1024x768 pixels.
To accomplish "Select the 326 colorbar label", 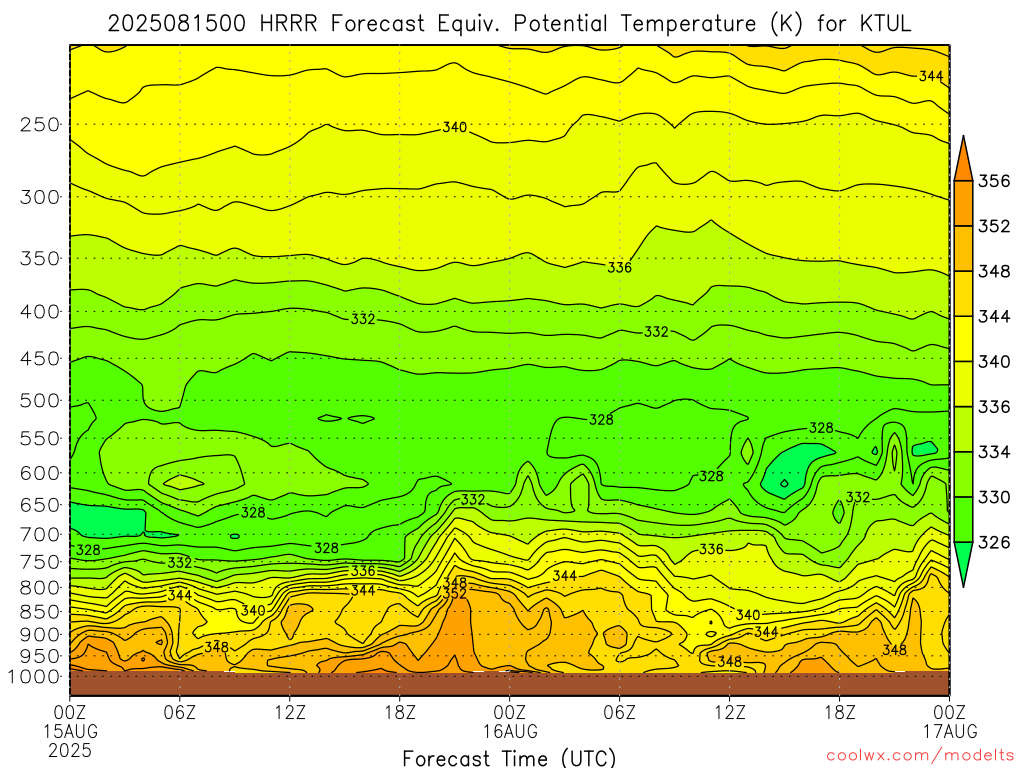I will click(993, 543).
